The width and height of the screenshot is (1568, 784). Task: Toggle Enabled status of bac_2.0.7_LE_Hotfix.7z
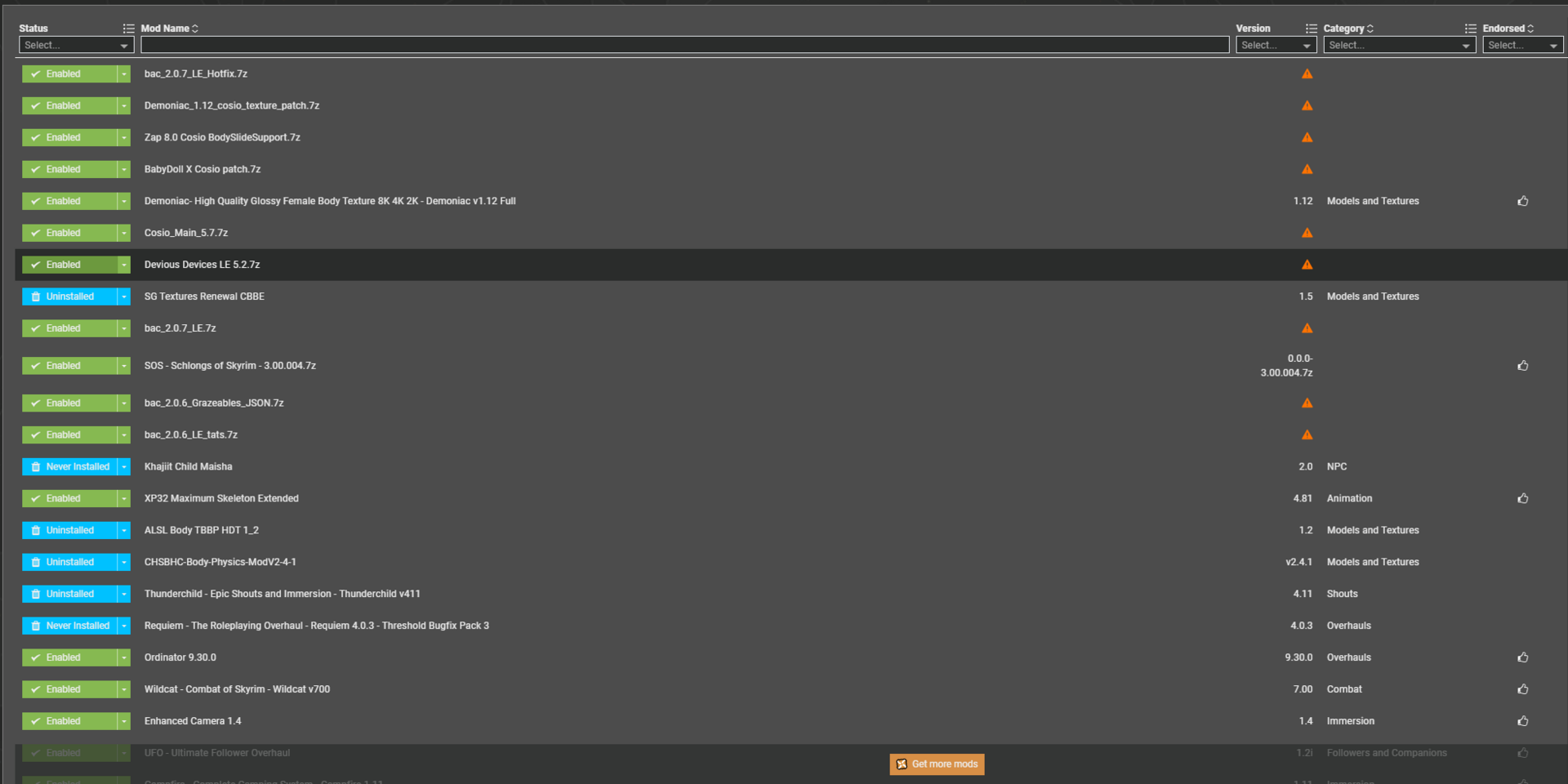coord(69,73)
